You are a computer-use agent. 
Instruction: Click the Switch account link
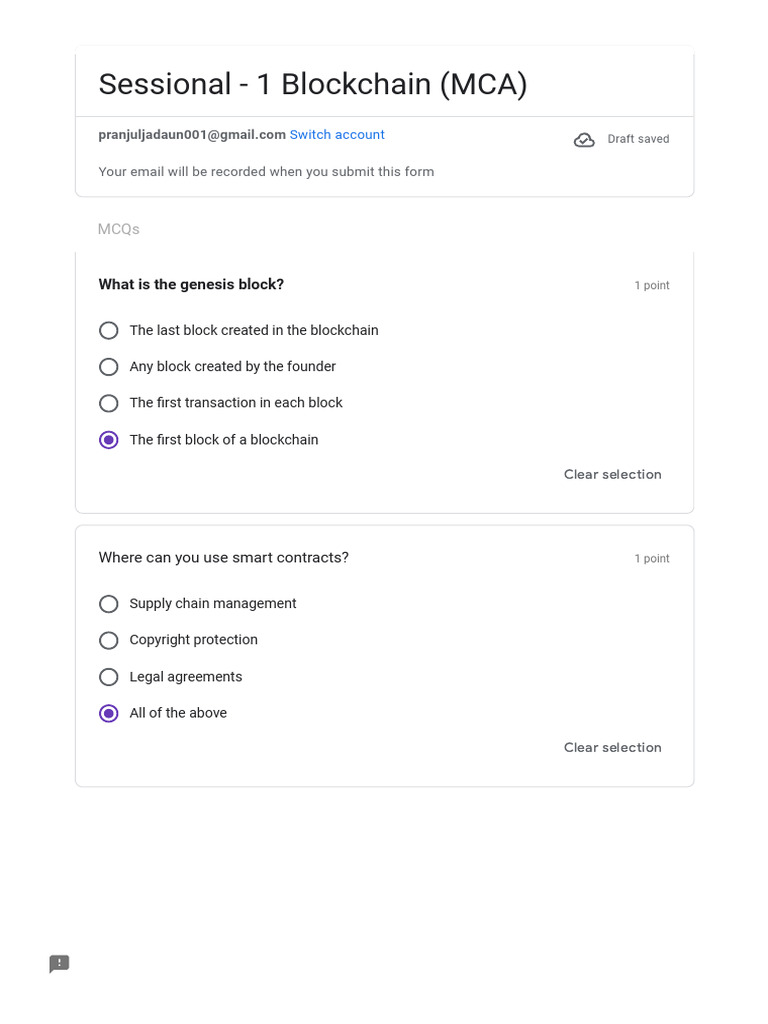(337, 135)
